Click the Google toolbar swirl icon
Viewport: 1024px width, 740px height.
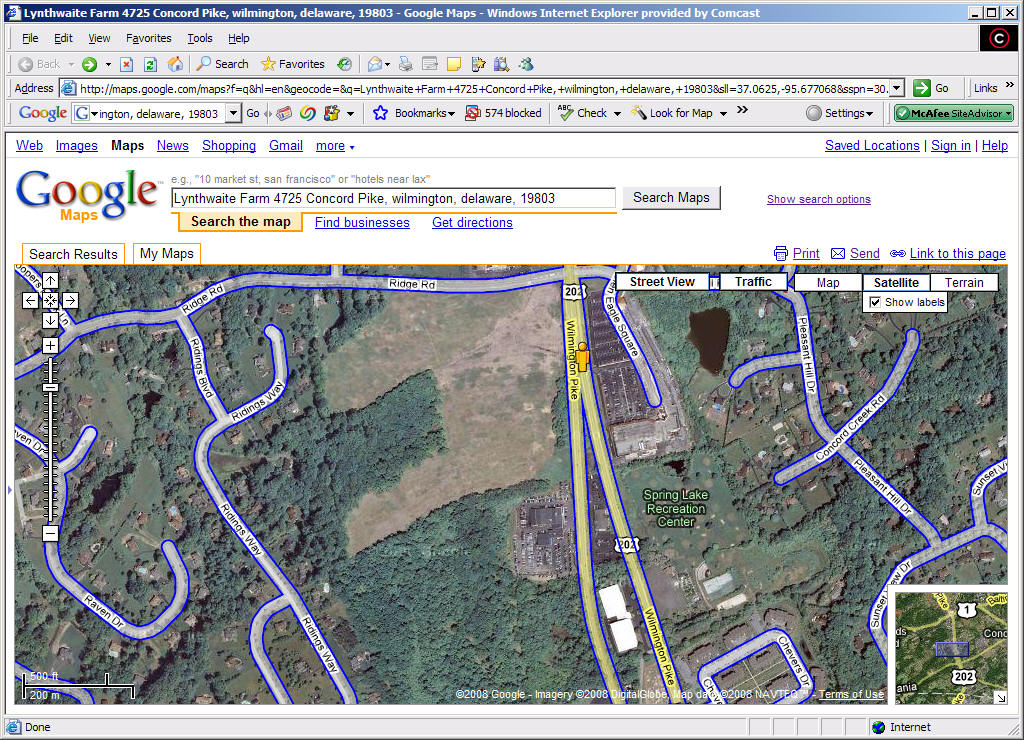click(308, 113)
